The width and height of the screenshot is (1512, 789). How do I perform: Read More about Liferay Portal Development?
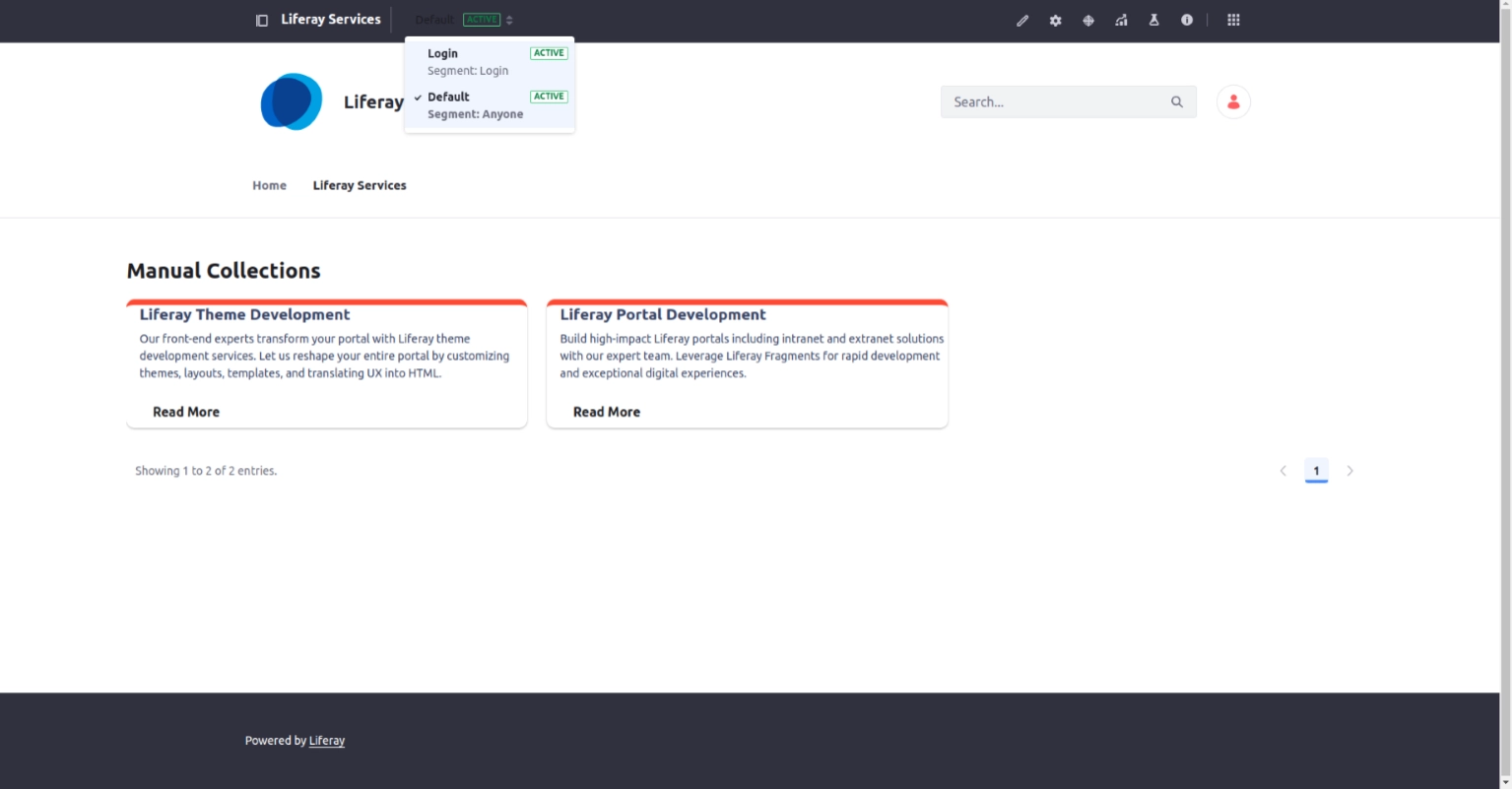[607, 412]
